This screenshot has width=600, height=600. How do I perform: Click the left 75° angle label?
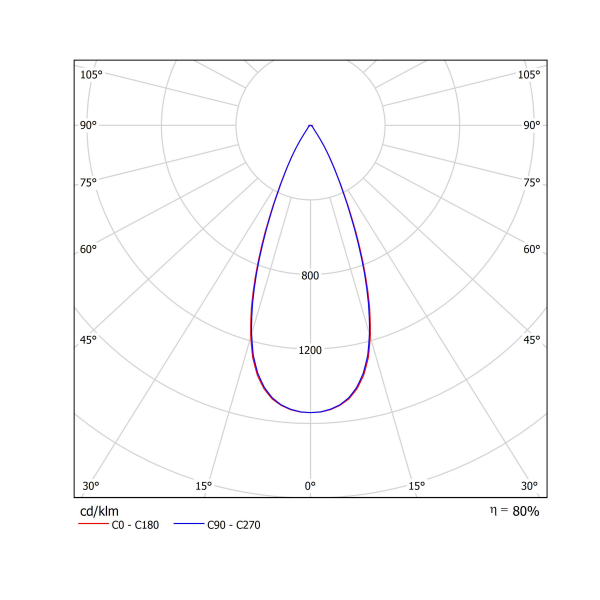(x=88, y=183)
